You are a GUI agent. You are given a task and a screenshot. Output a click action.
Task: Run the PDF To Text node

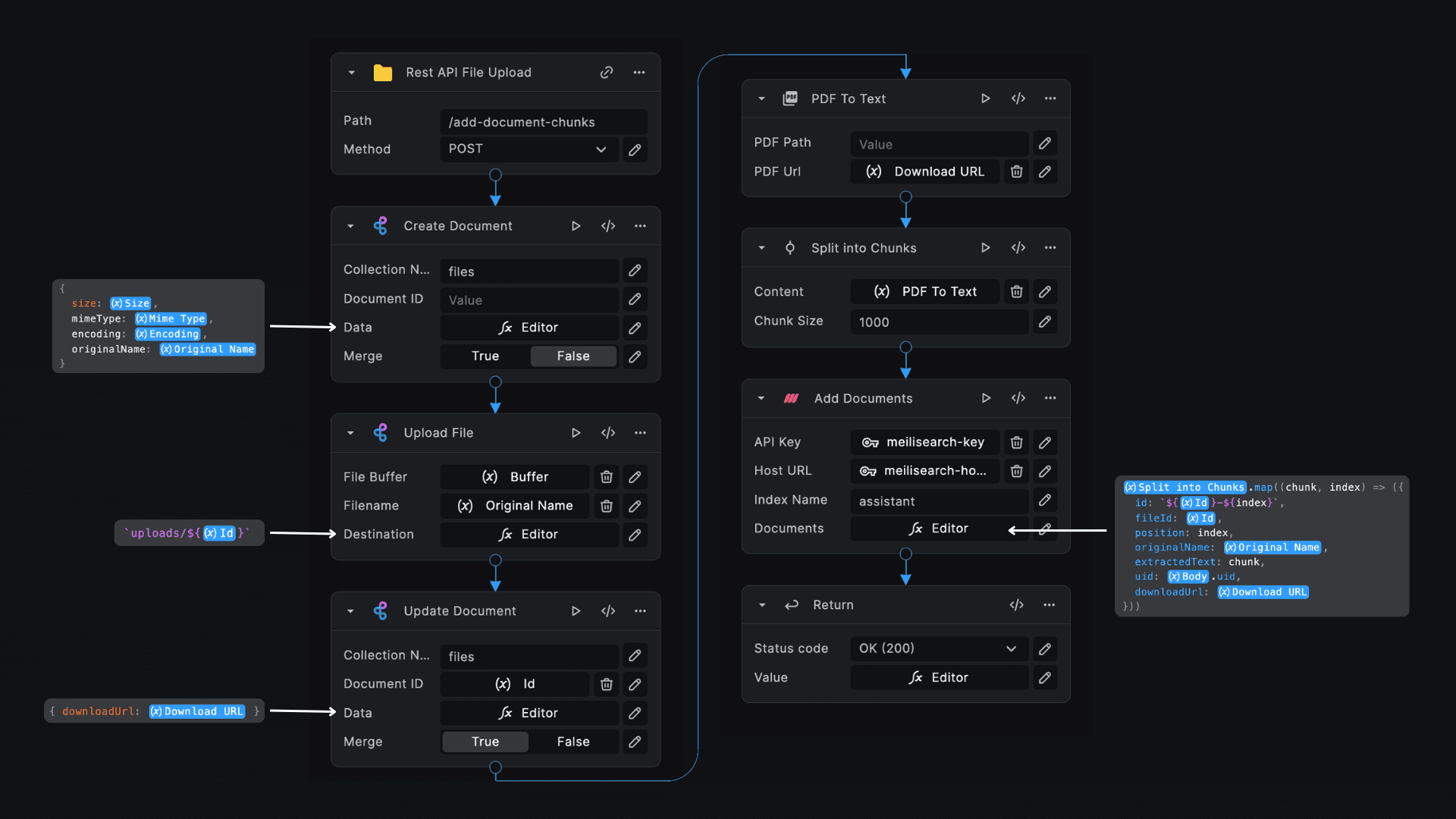click(985, 99)
